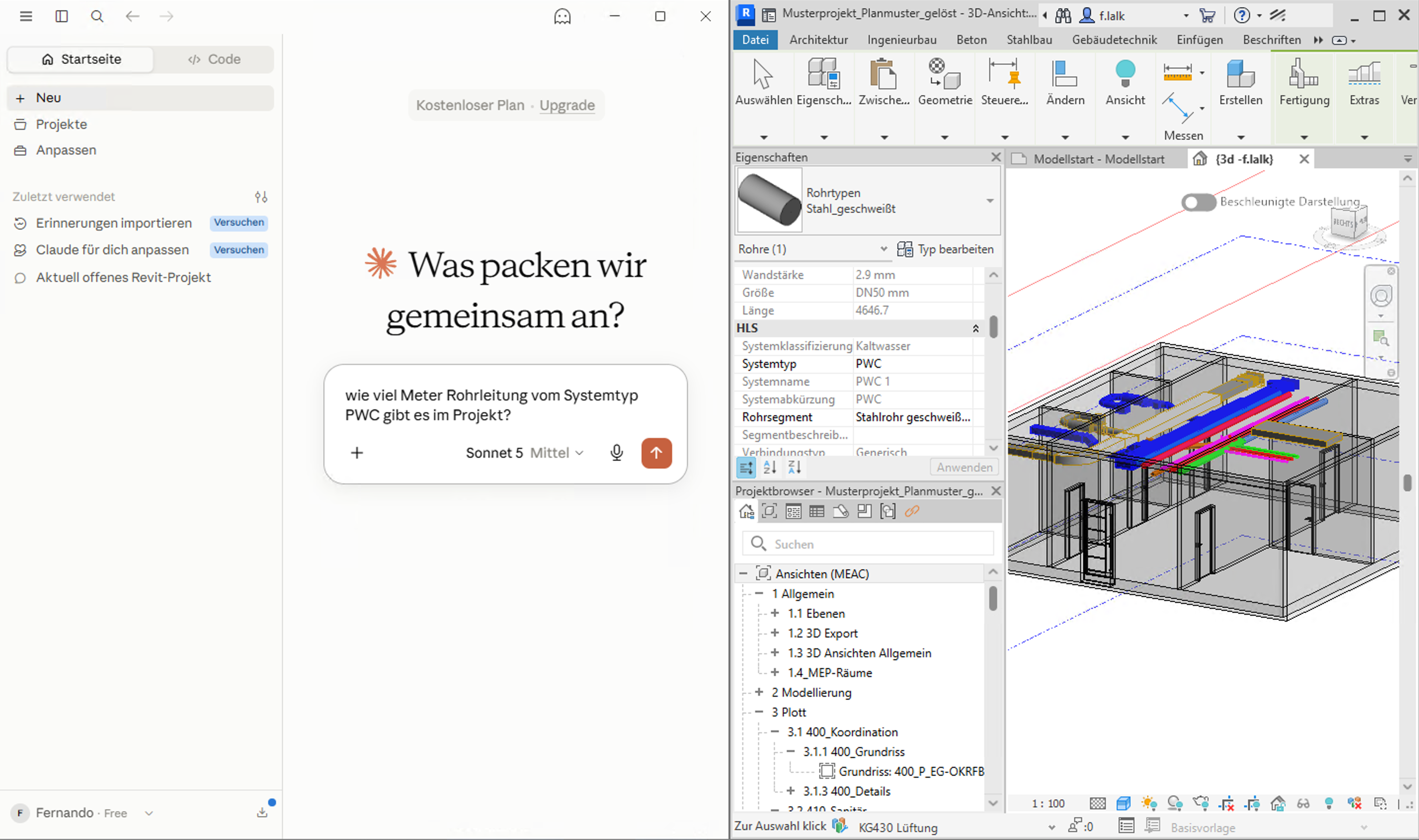Click the Systemtyp PWC value cell
The width and height of the screenshot is (1419, 840).
point(913,363)
